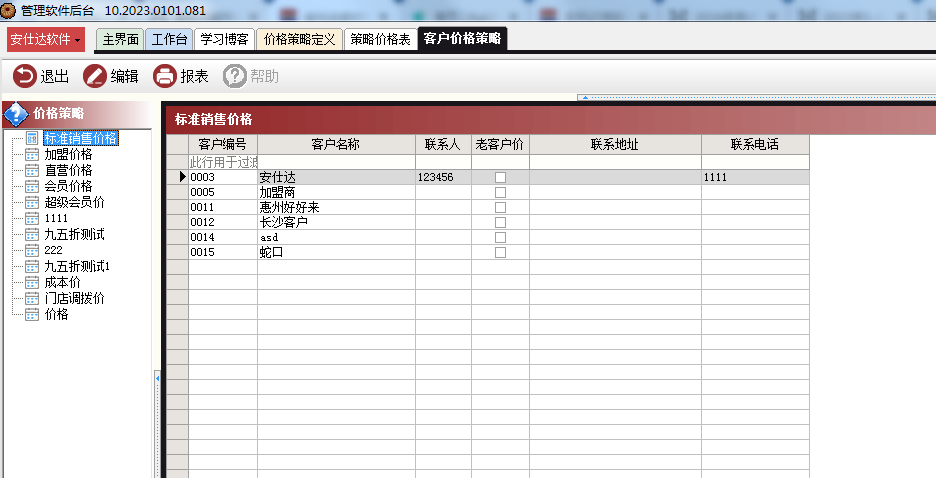936x478 pixels.
Task: Click customer number cell 0014
Action: [223, 237]
